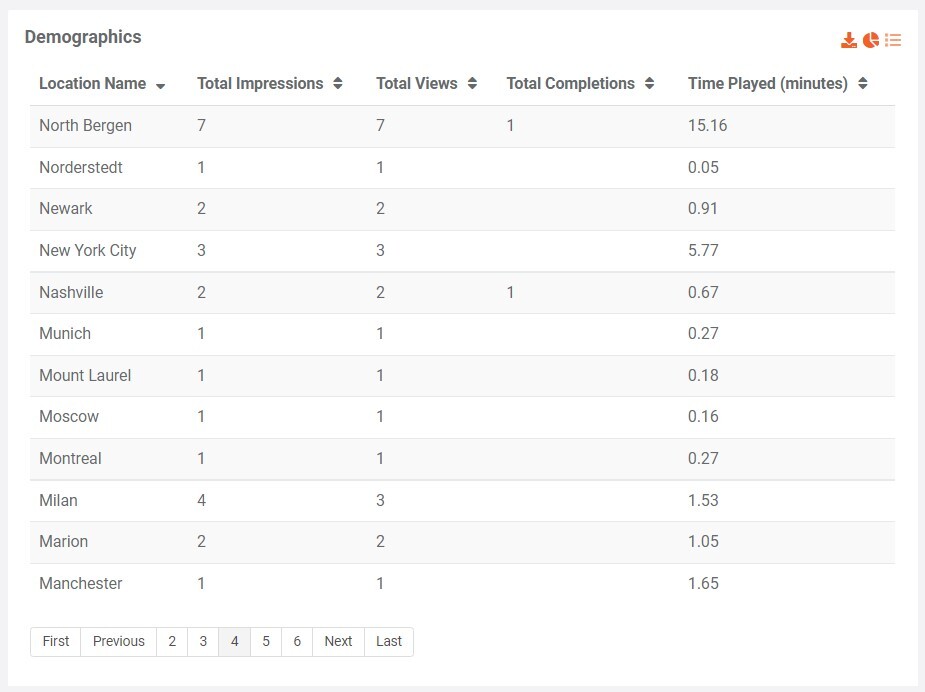Switch to pie chart view
Image resolution: width=925 pixels, height=692 pixels.
coord(871,40)
